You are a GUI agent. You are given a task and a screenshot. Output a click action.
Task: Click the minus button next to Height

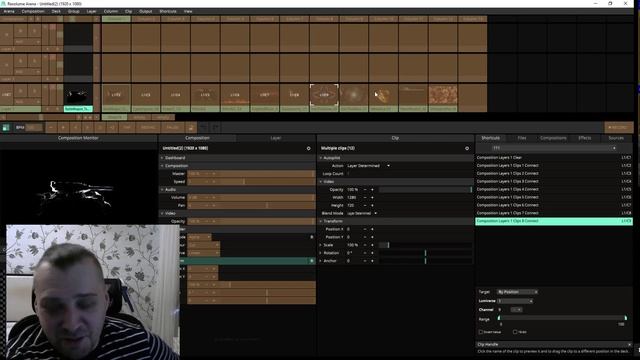[x=365, y=205]
